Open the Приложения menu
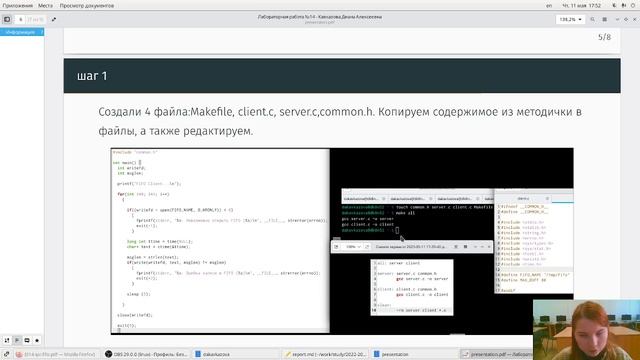 17,6
